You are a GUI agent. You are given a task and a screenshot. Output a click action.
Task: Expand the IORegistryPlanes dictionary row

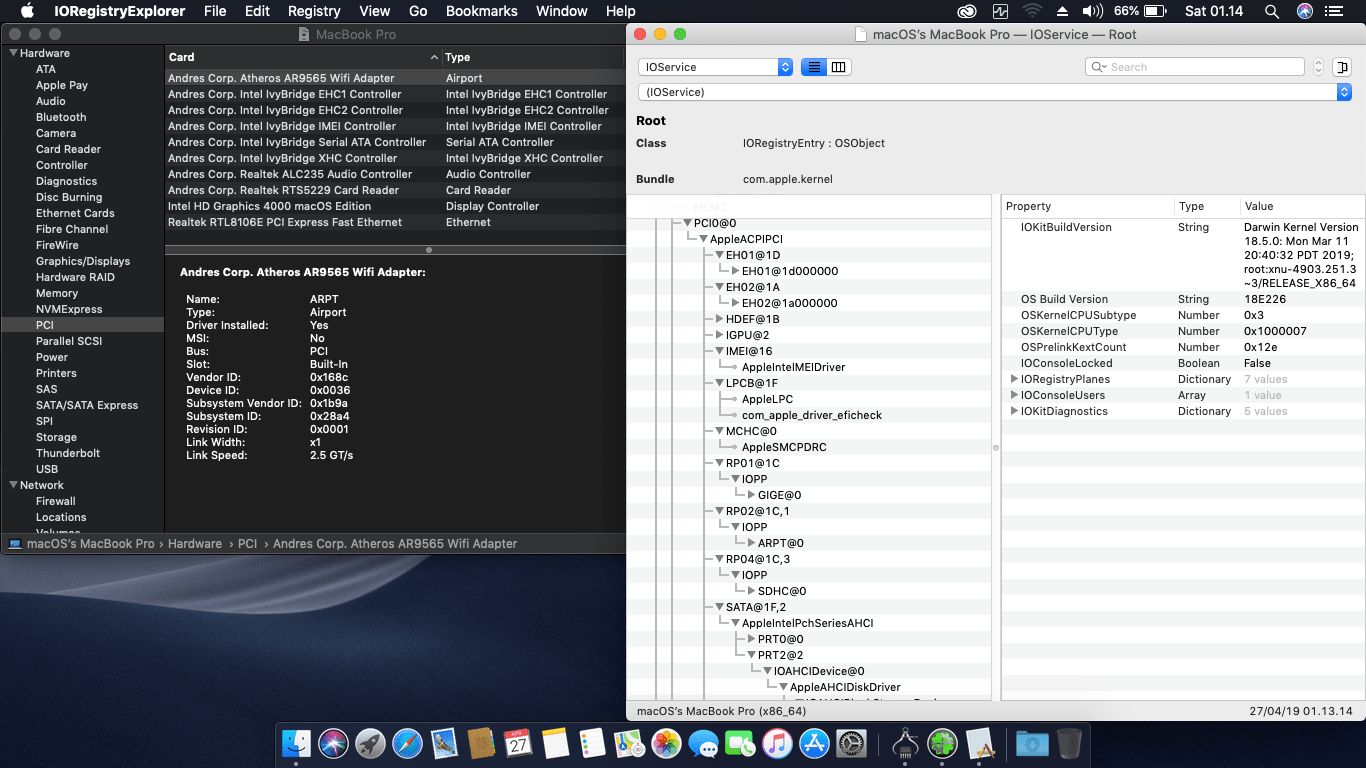click(x=1014, y=379)
